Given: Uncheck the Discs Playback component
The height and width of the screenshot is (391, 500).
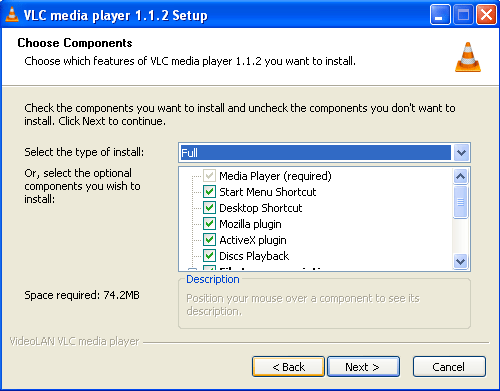Looking at the screenshot, I should click(x=209, y=256).
